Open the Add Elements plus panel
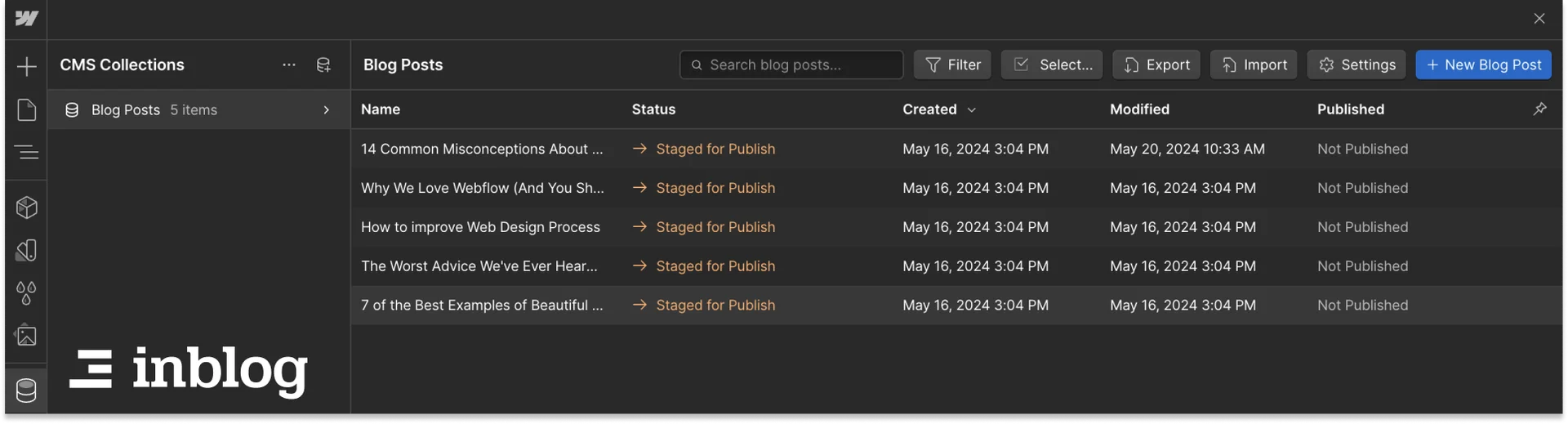1568x424 pixels. point(26,66)
